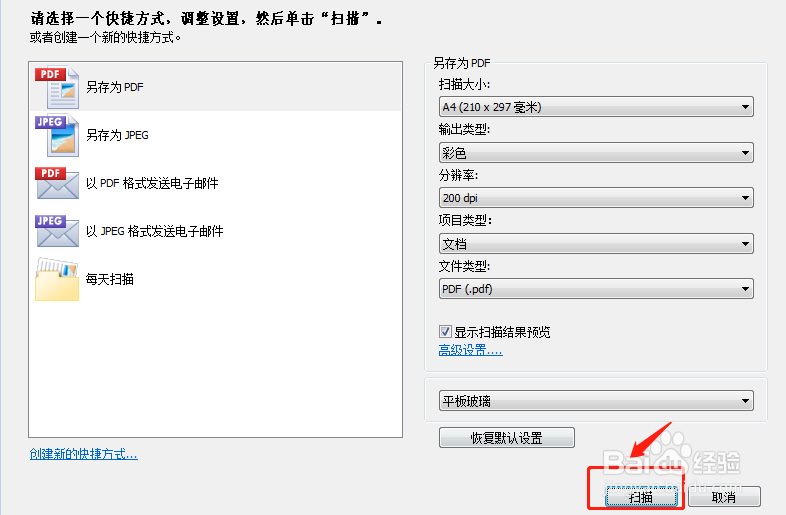Screen dimensions: 786x515
Task: Click the PDF email envelope icon
Action: [57, 183]
